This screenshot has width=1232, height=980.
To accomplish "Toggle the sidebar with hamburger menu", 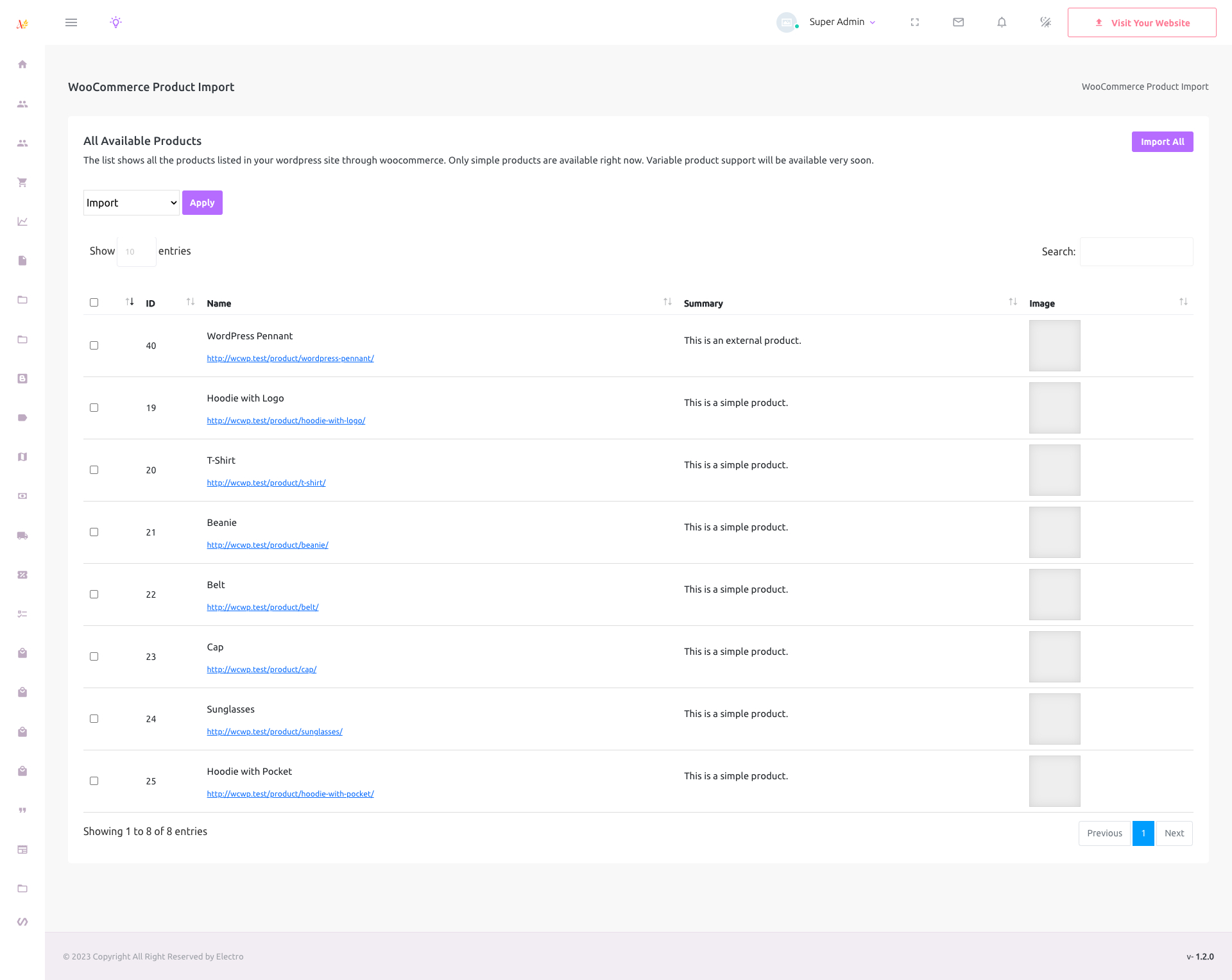I will (71, 22).
